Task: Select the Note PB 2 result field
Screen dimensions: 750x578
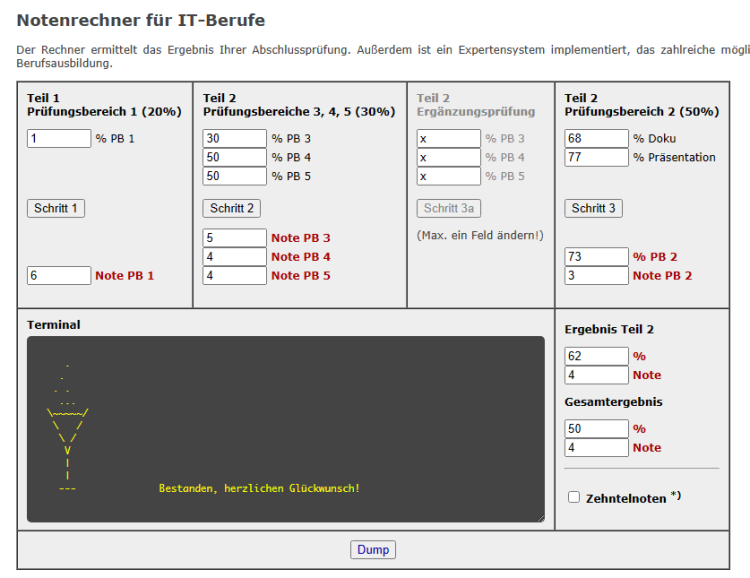Action: tap(596, 275)
